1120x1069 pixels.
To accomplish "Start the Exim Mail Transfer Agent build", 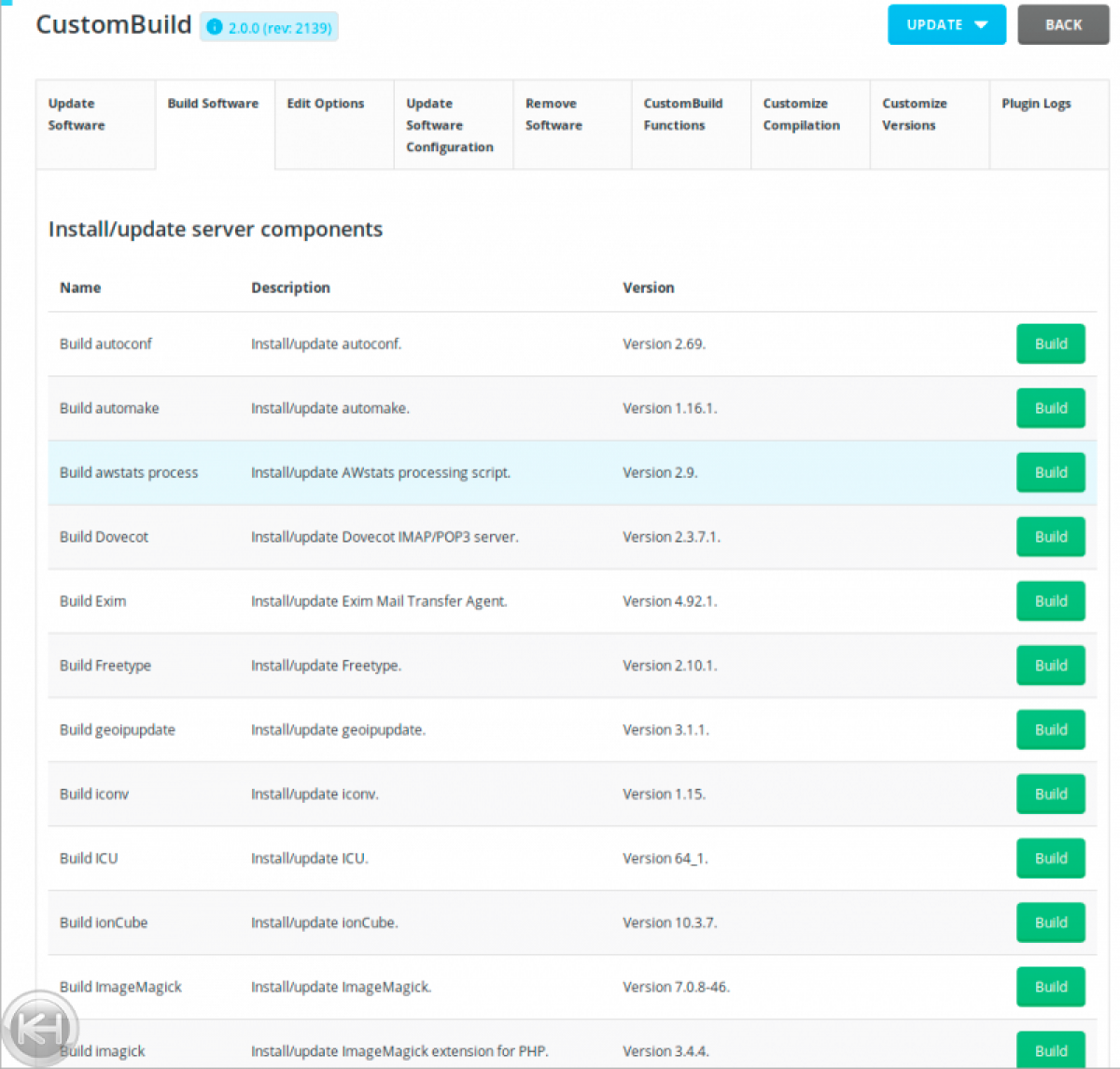I will click(1050, 601).
